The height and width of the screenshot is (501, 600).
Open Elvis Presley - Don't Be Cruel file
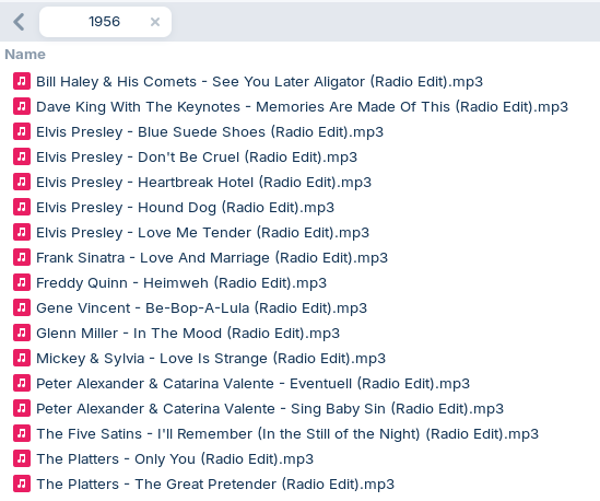tap(196, 157)
